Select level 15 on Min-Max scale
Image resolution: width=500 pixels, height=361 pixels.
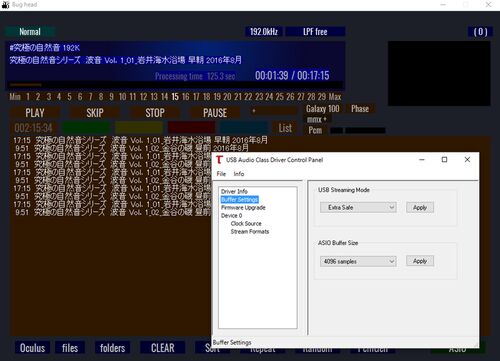pos(175,97)
